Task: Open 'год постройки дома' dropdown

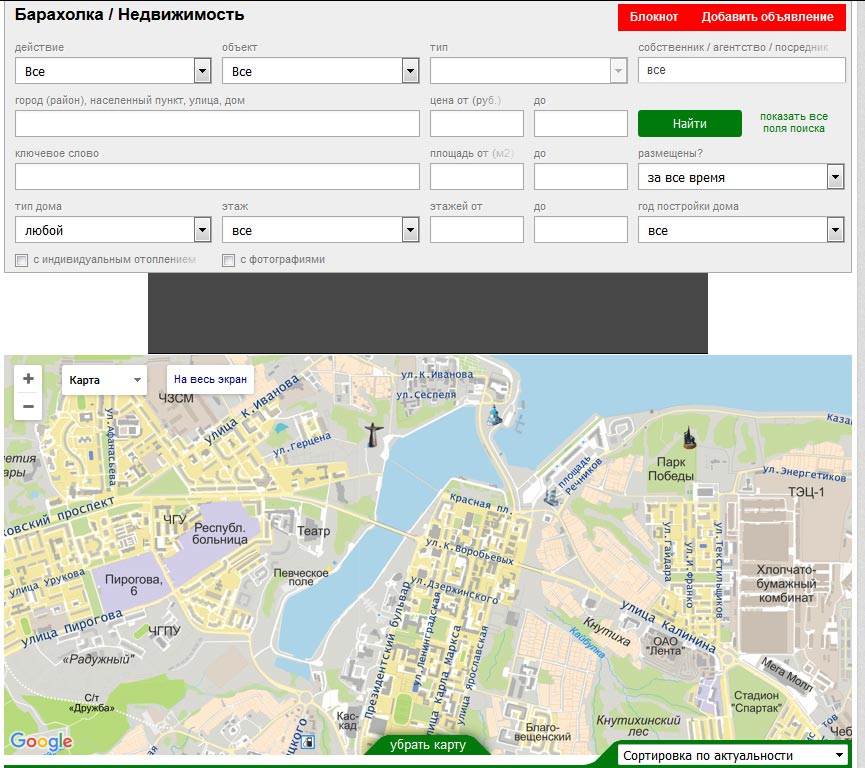Action: (741, 230)
